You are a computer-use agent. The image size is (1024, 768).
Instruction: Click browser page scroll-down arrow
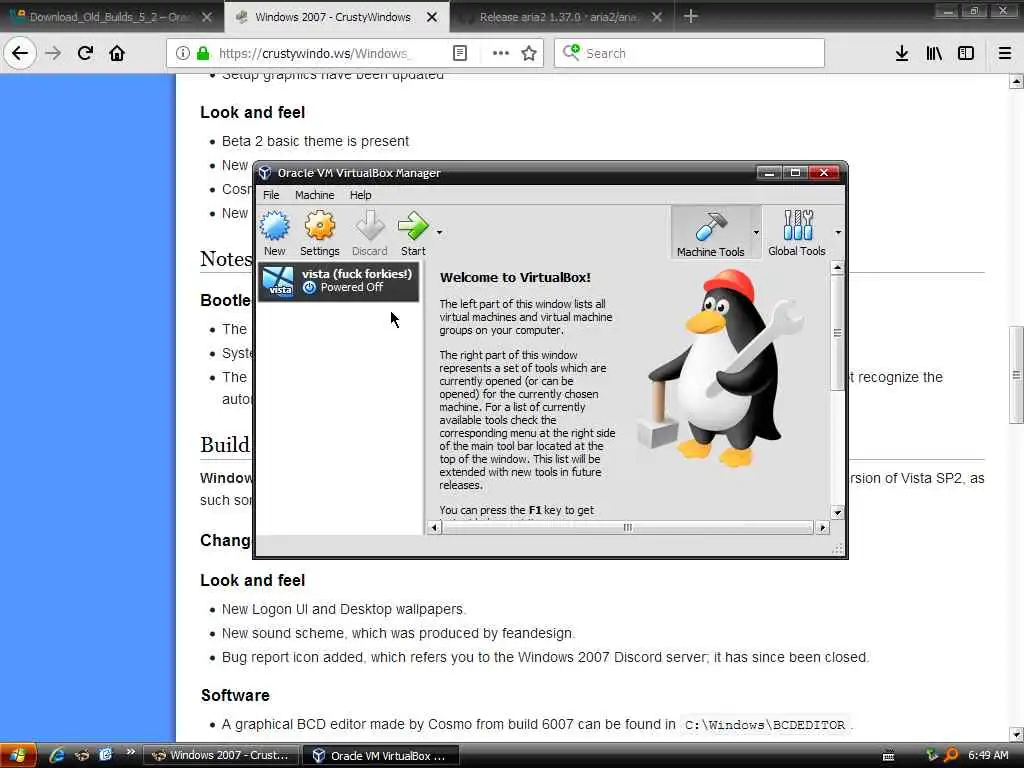pos(1016,733)
